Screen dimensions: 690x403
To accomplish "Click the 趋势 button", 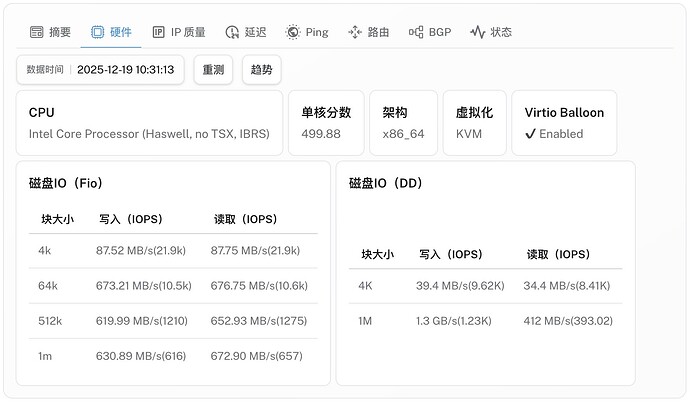I will (x=261, y=70).
